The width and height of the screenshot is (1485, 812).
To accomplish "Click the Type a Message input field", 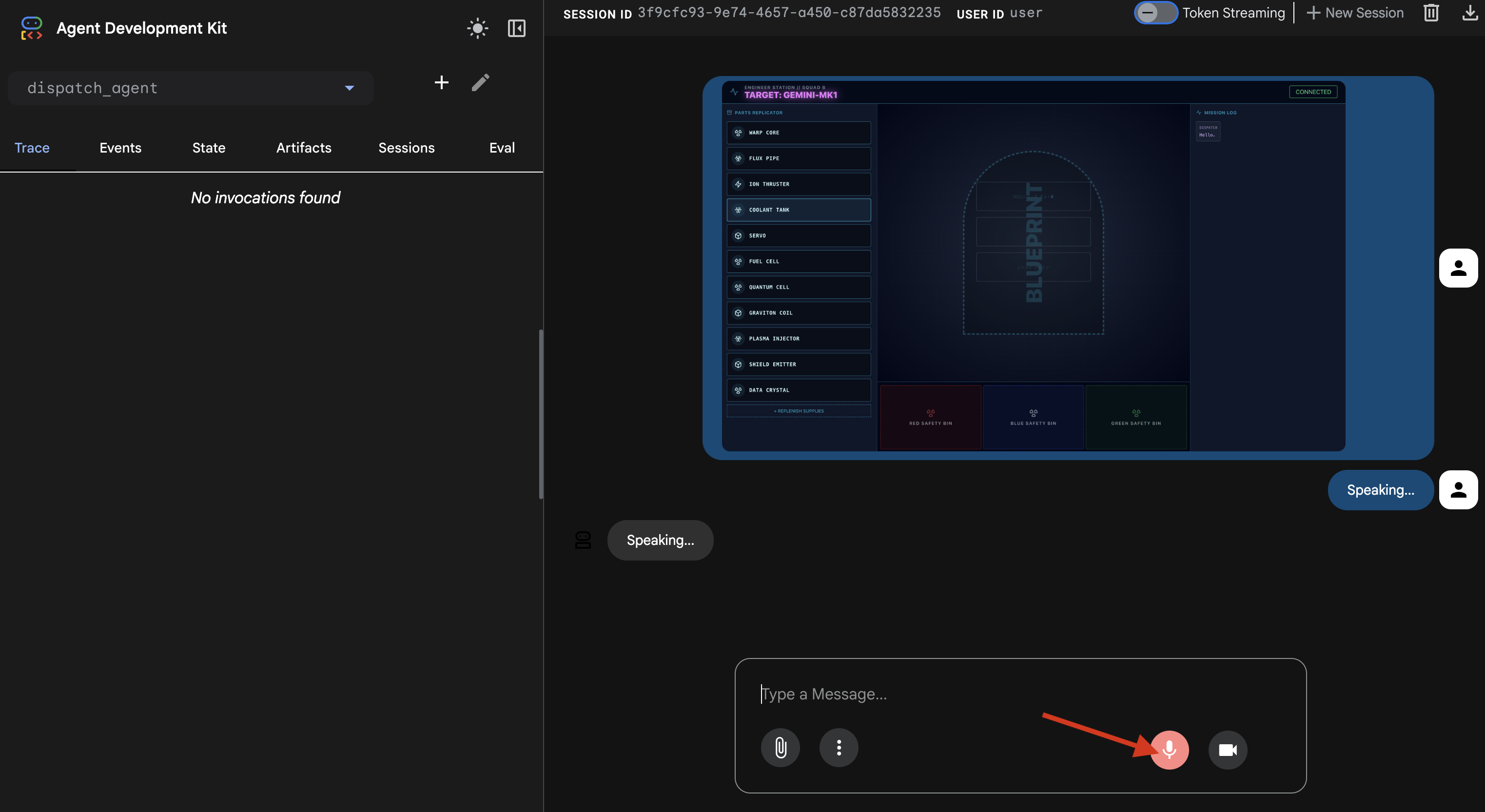I will coord(980,695).
